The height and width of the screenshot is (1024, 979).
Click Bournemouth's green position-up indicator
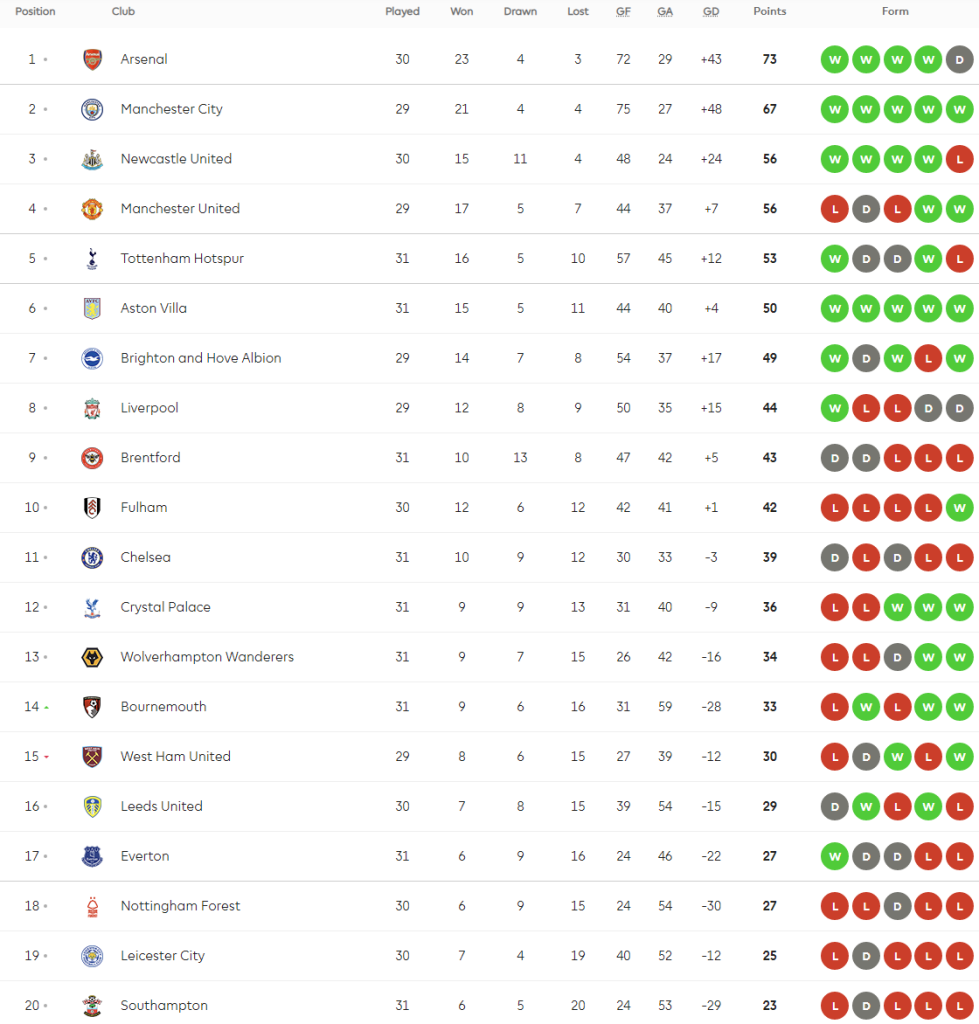pyautogui.click(x=46, y=707)
